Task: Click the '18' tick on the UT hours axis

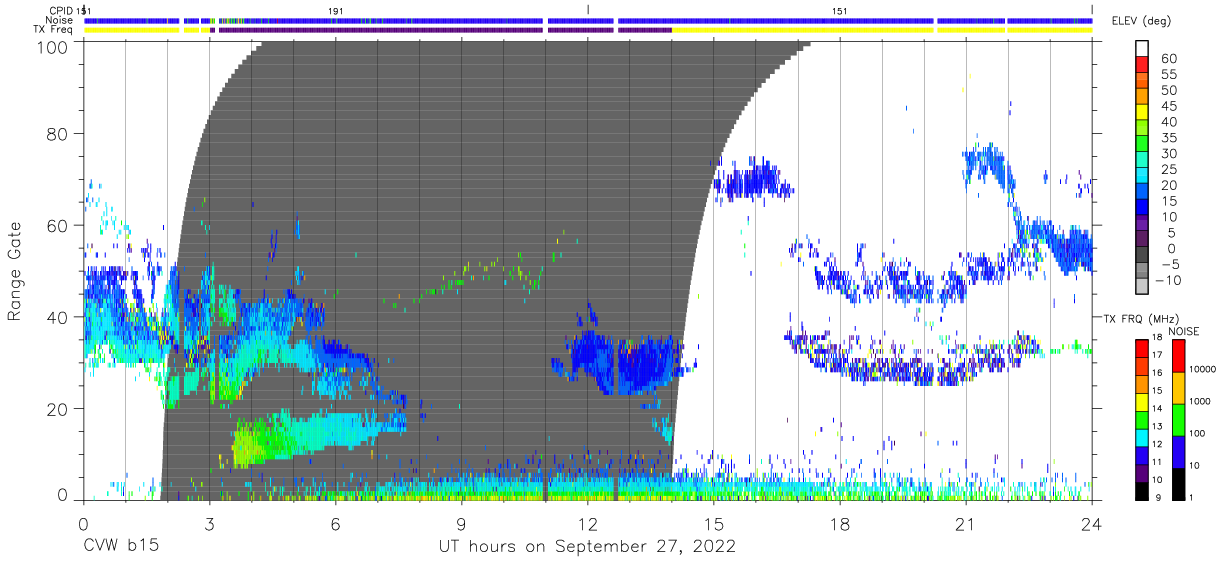Action: coord(840,523)
